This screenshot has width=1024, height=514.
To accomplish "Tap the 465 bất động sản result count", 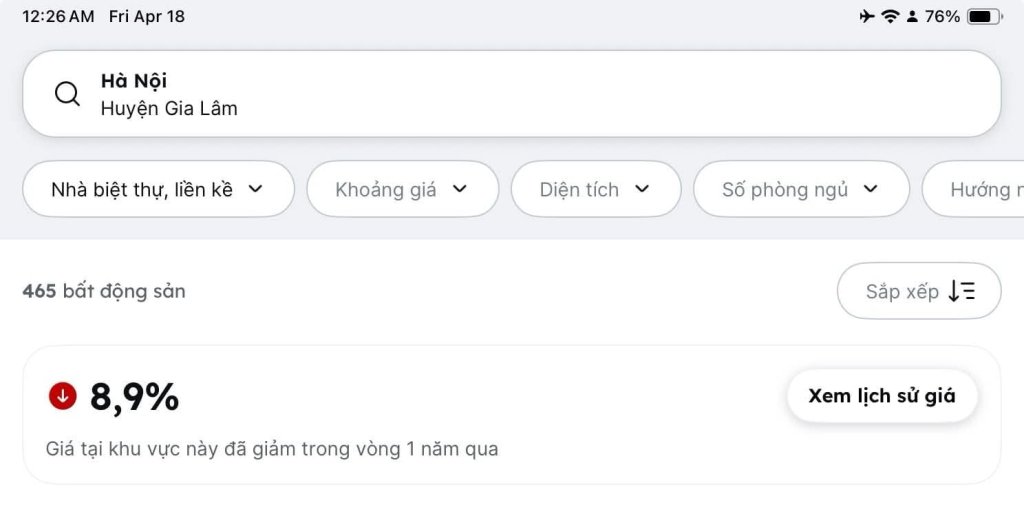I will coord(104,291).
